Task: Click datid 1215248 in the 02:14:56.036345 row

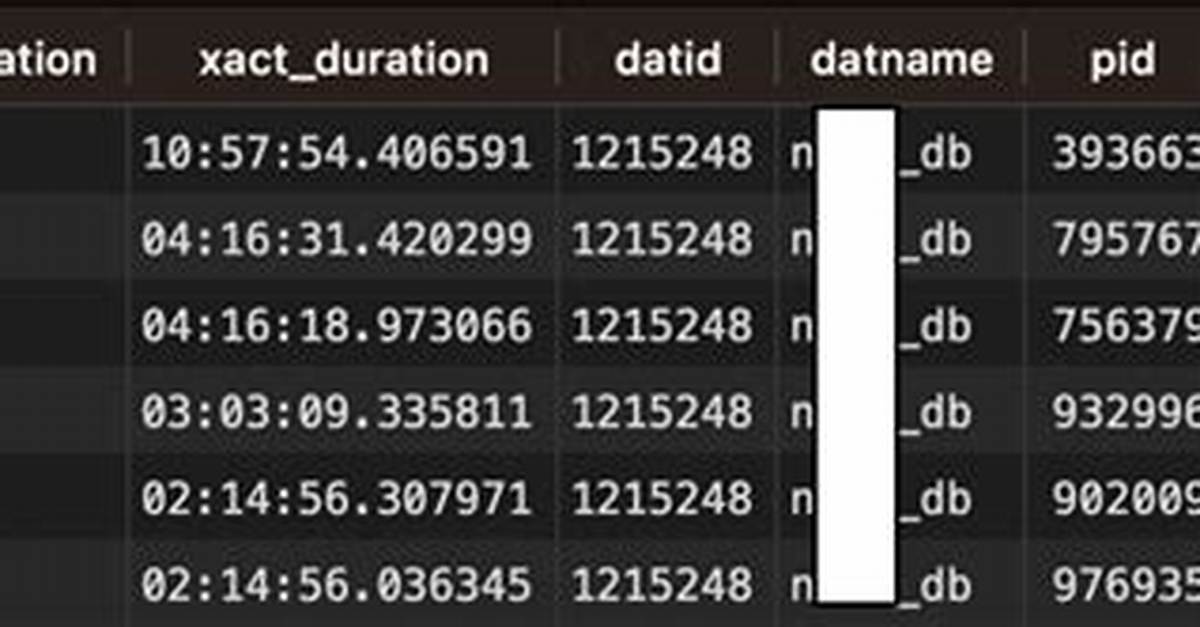Action: coord(662,586)
